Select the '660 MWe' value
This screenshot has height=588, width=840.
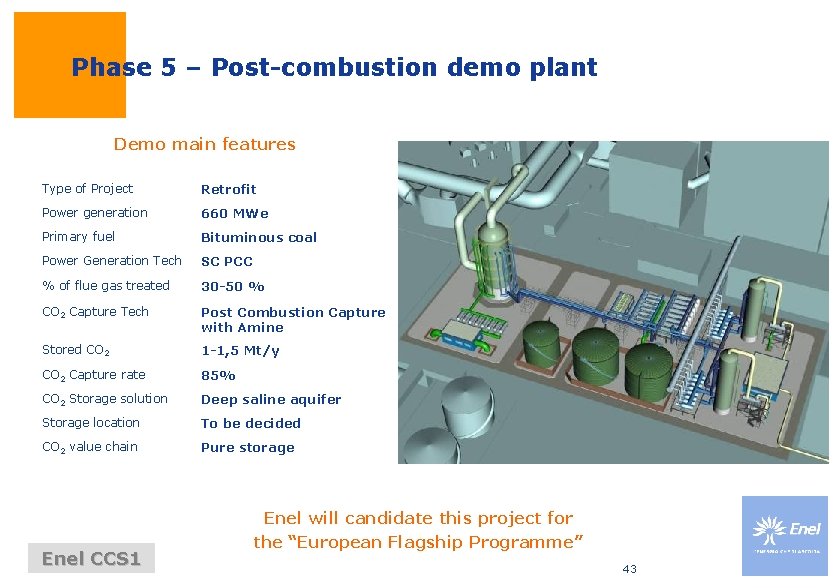[235, 214]
